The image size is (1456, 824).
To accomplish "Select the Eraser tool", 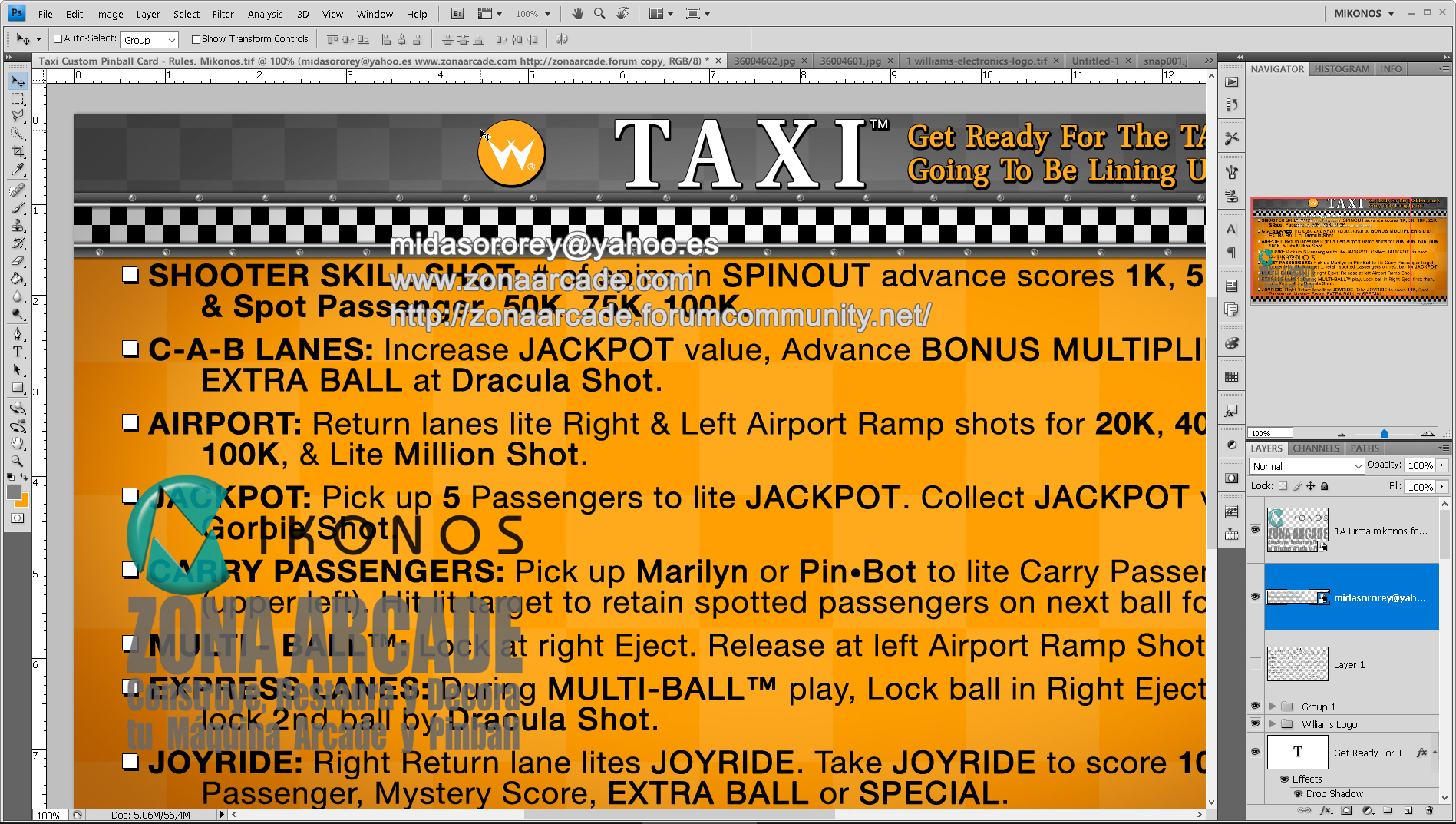I will click(18, 260).
